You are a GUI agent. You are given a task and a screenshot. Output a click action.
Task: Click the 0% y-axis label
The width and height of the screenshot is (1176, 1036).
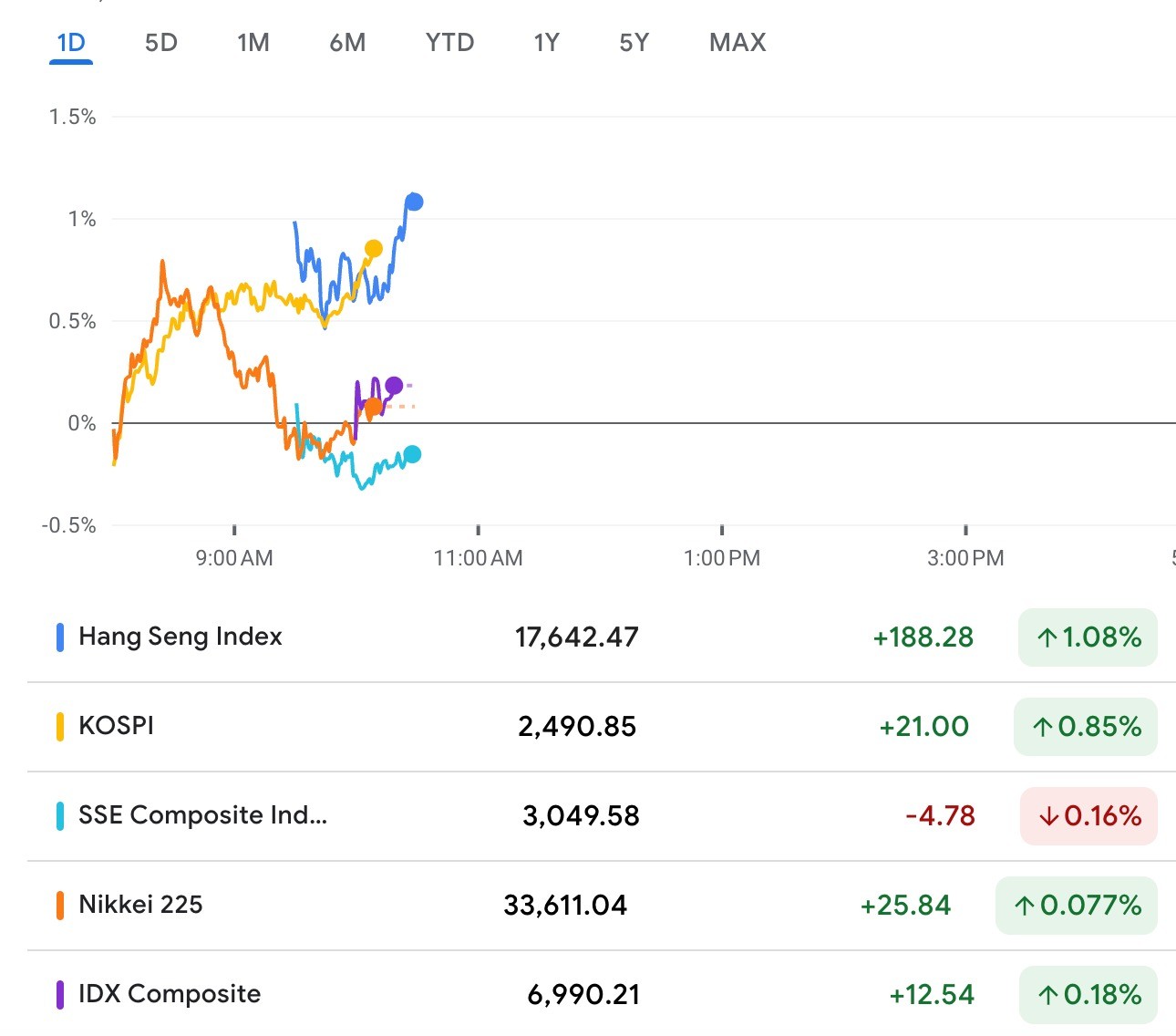point(81,423)
